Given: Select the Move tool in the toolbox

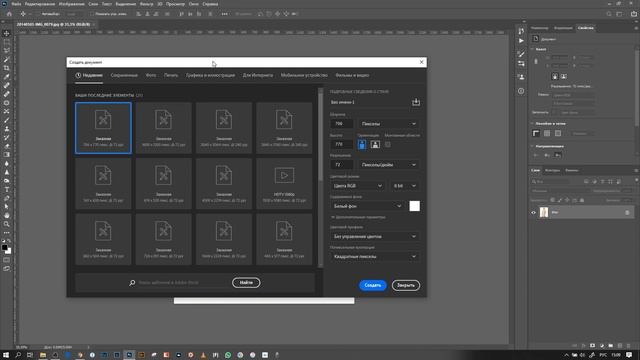Looking at the screenshot, I should (7, 33).
